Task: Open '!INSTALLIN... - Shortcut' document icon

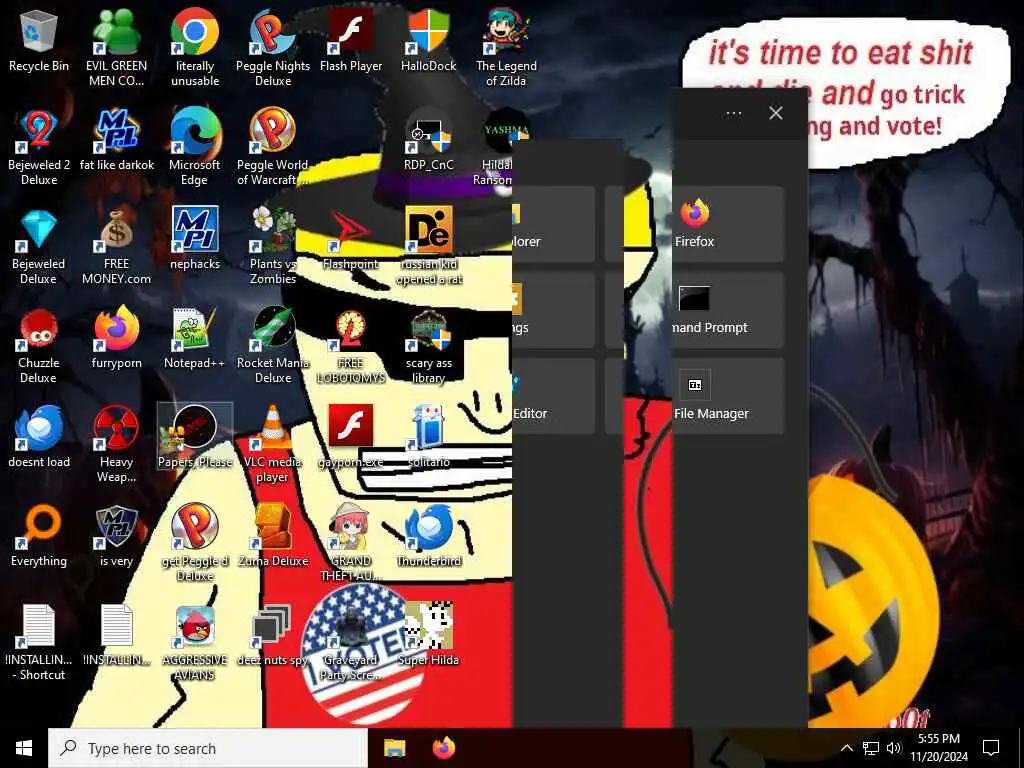Action: pyautogui.click(x=39, y=642)
